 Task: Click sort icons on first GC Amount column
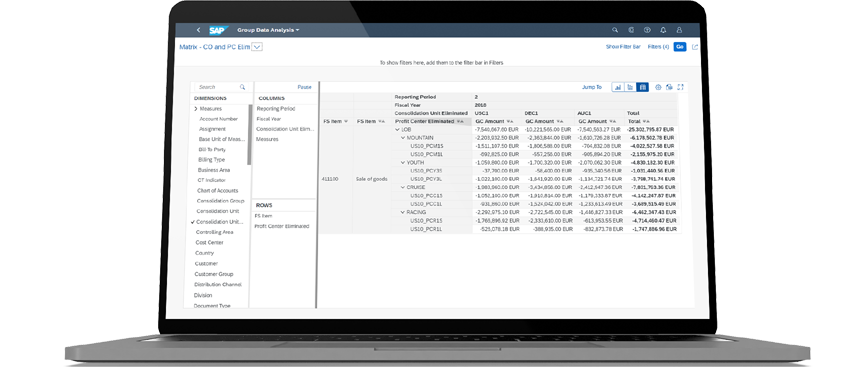(510, 121)
